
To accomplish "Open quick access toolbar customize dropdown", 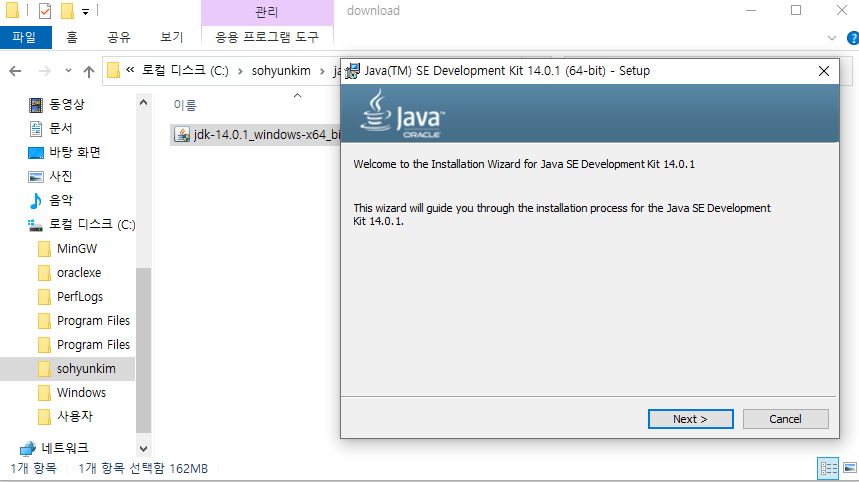I will (85, 11).
